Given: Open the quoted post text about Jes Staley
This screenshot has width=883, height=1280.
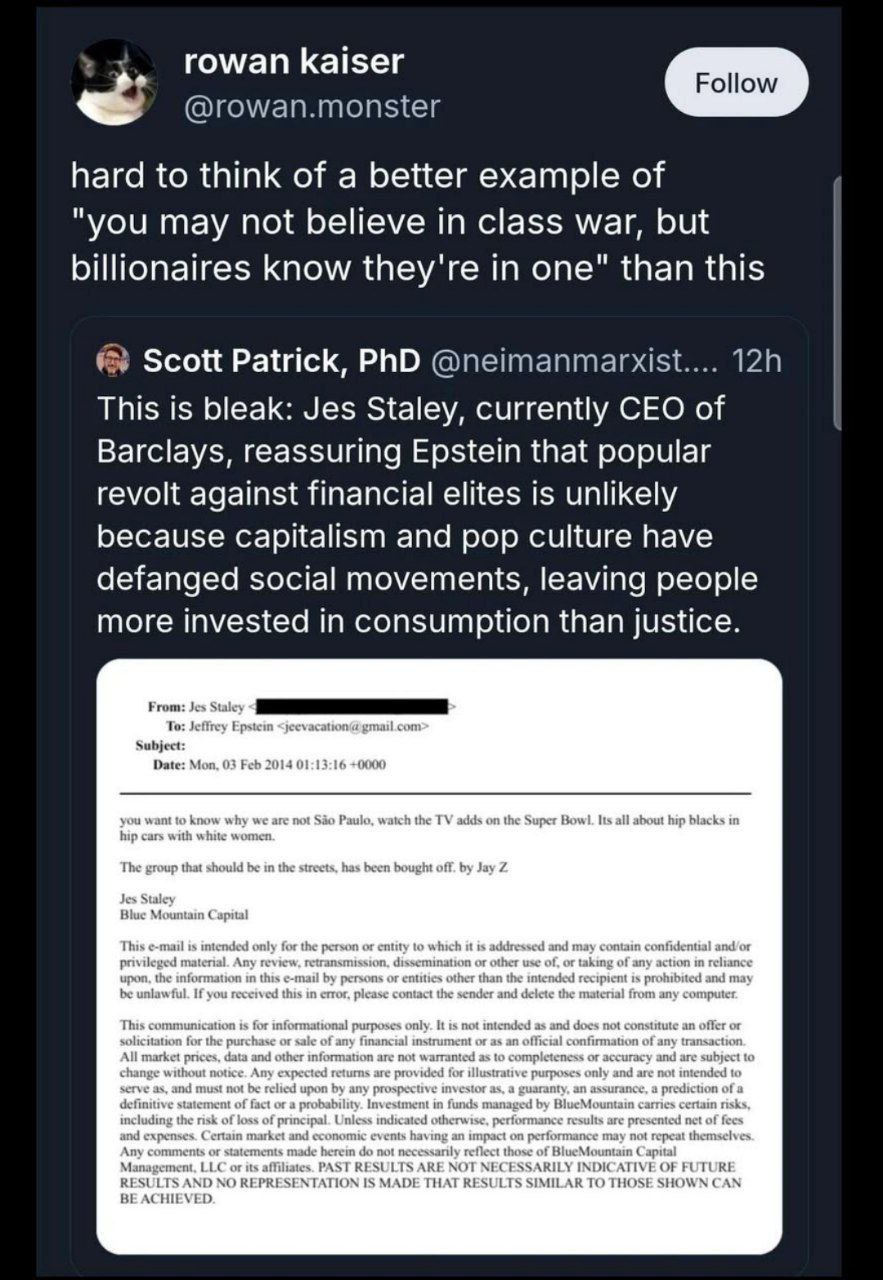Looking at the screenshot, I should pos(425,515).
